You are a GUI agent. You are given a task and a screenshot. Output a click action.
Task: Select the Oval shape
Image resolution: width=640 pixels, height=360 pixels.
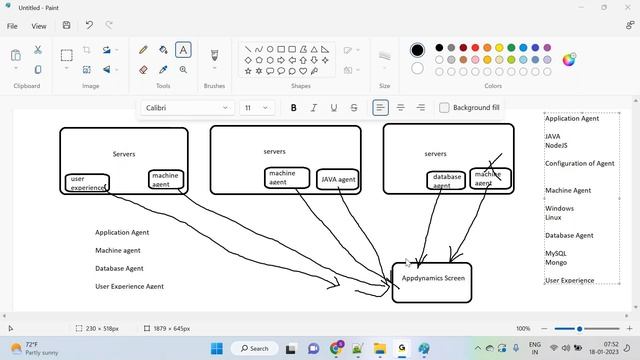[270, 49]
